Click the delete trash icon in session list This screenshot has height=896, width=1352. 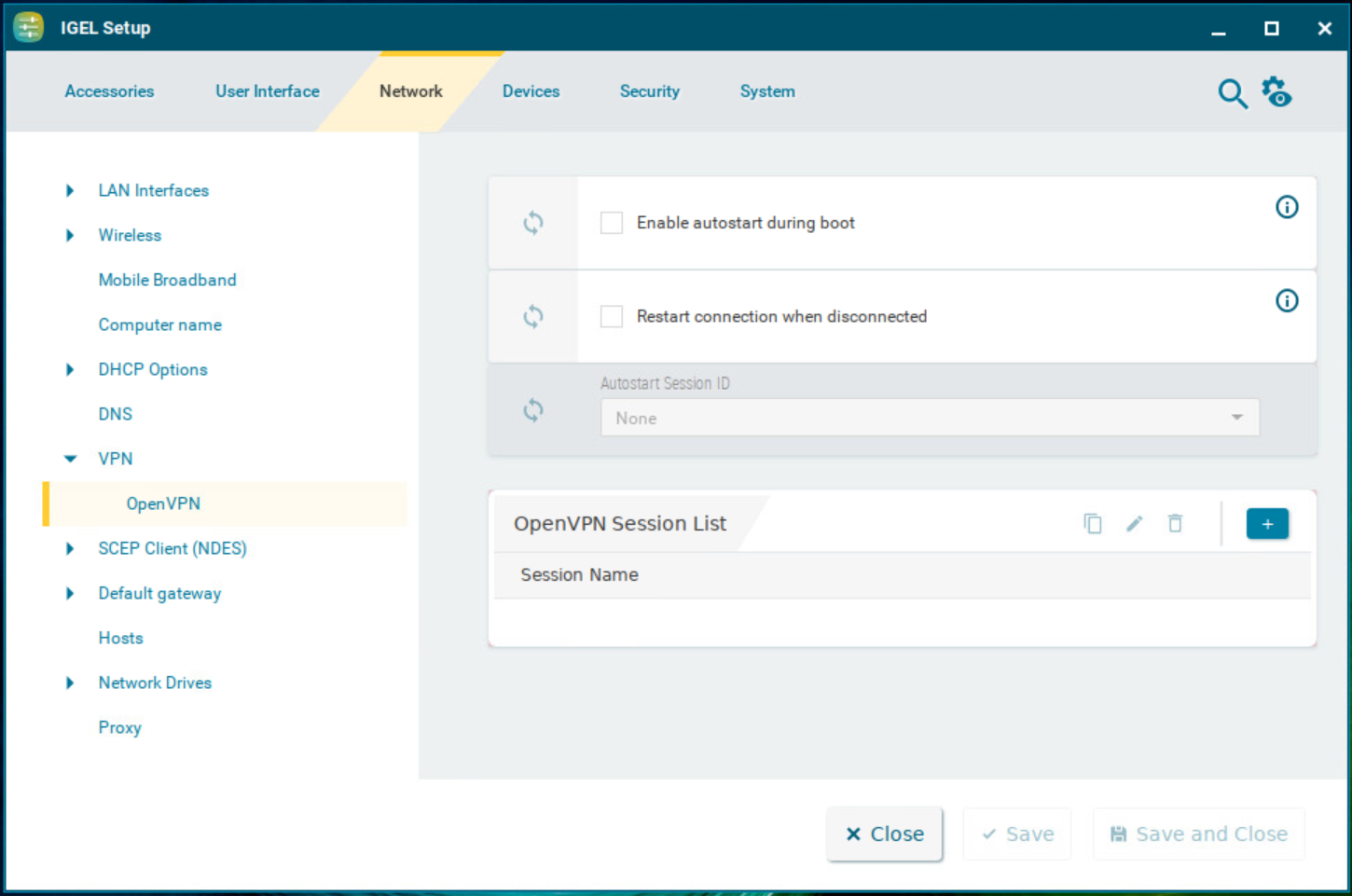1175,524
